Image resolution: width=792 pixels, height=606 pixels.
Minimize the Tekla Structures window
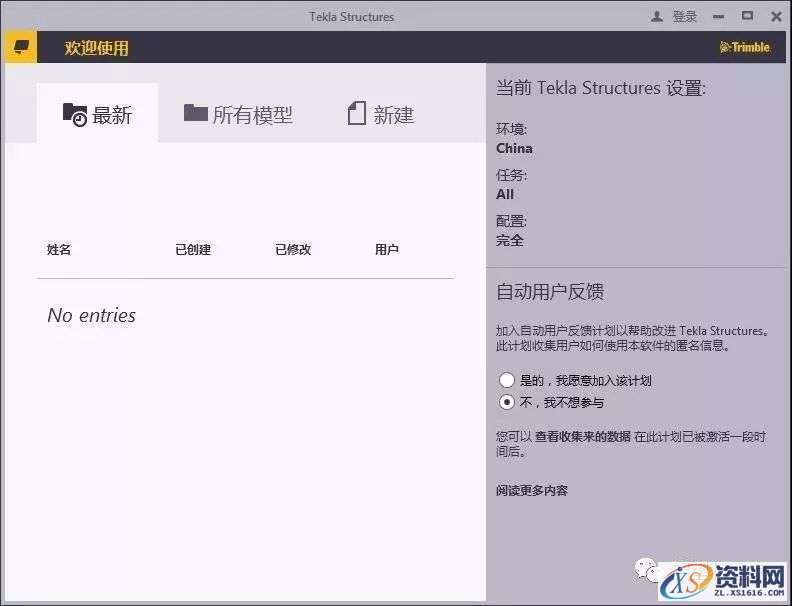click(x=718, y=17)
